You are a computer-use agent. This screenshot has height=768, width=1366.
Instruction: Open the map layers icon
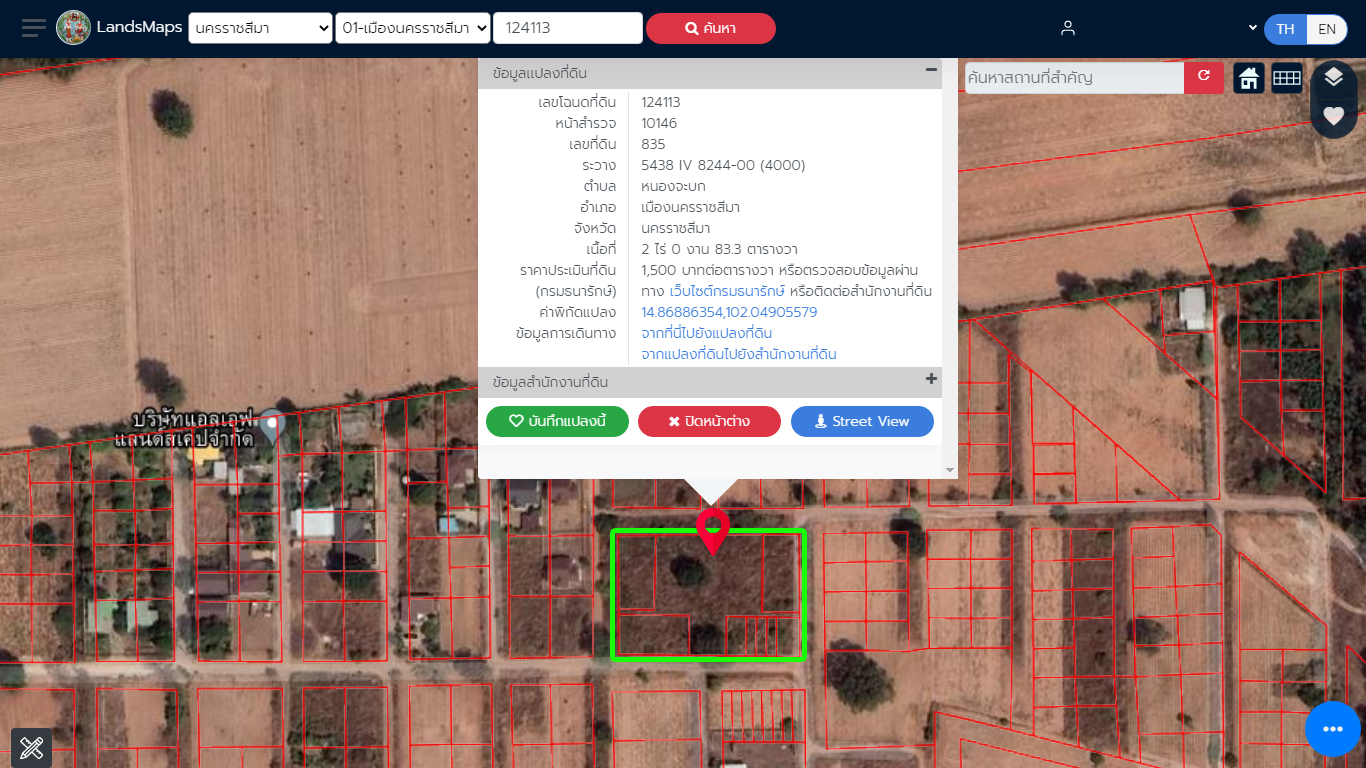tap(1333, 77)
